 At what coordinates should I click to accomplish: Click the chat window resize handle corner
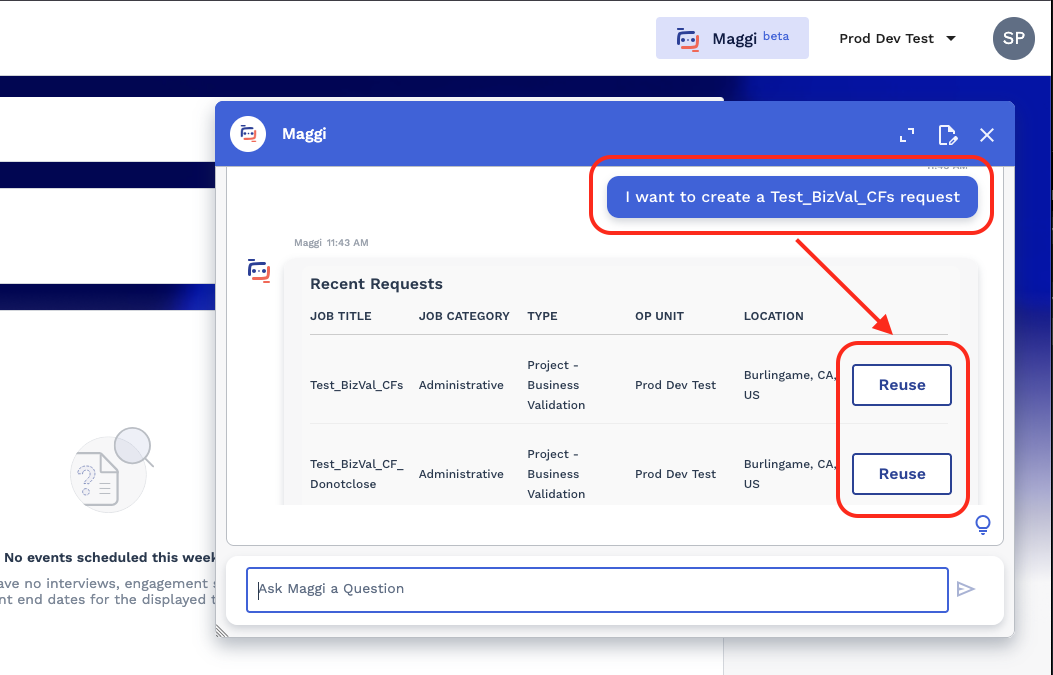222,630
